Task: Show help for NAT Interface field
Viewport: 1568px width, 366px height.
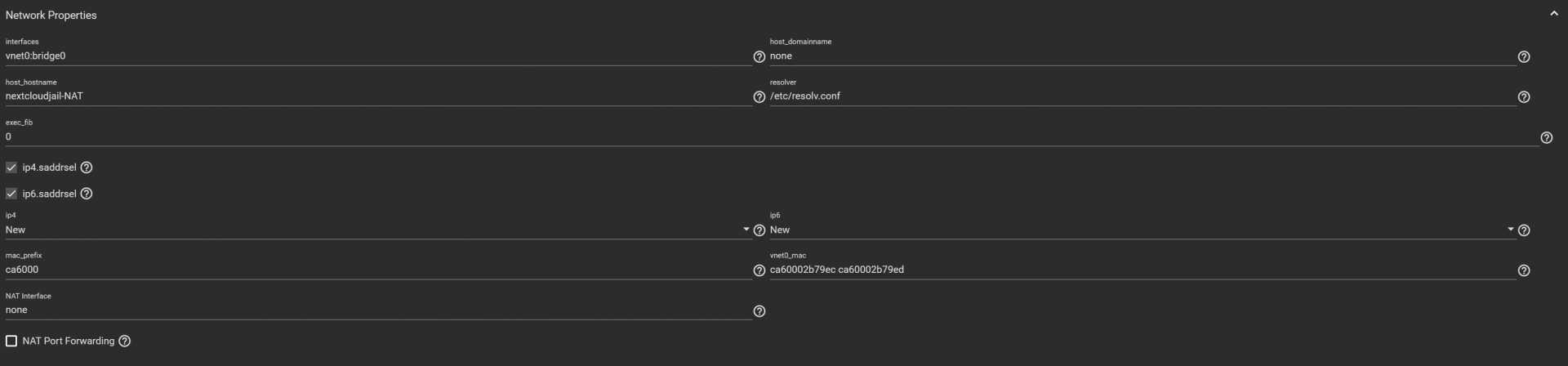Action: [x=759, y=311]
